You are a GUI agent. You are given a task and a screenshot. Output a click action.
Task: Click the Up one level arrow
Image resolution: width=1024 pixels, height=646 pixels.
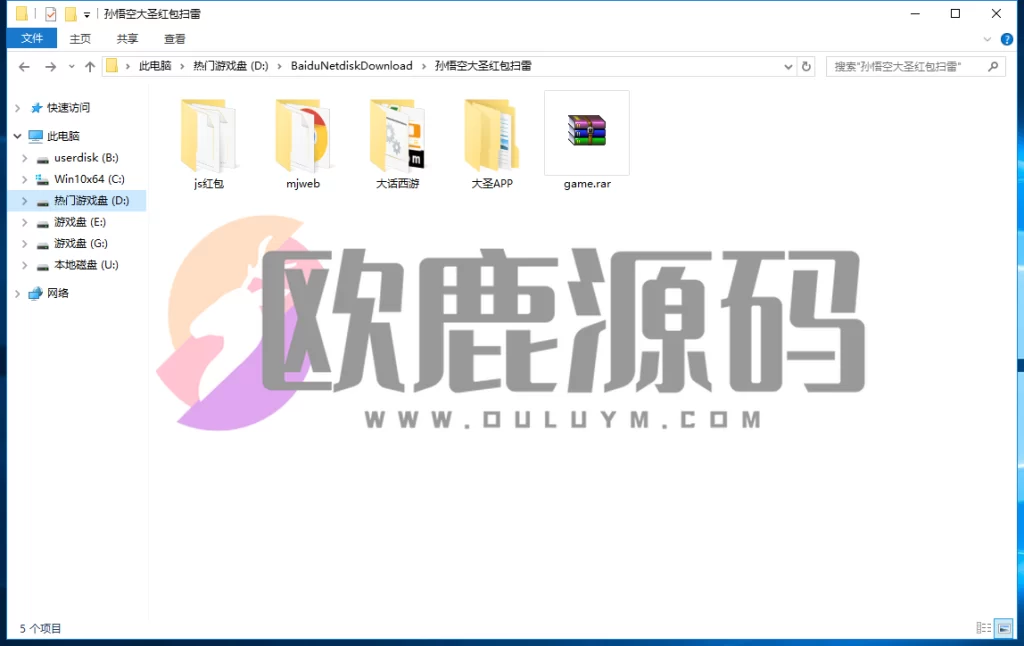[x=90, y=66]
